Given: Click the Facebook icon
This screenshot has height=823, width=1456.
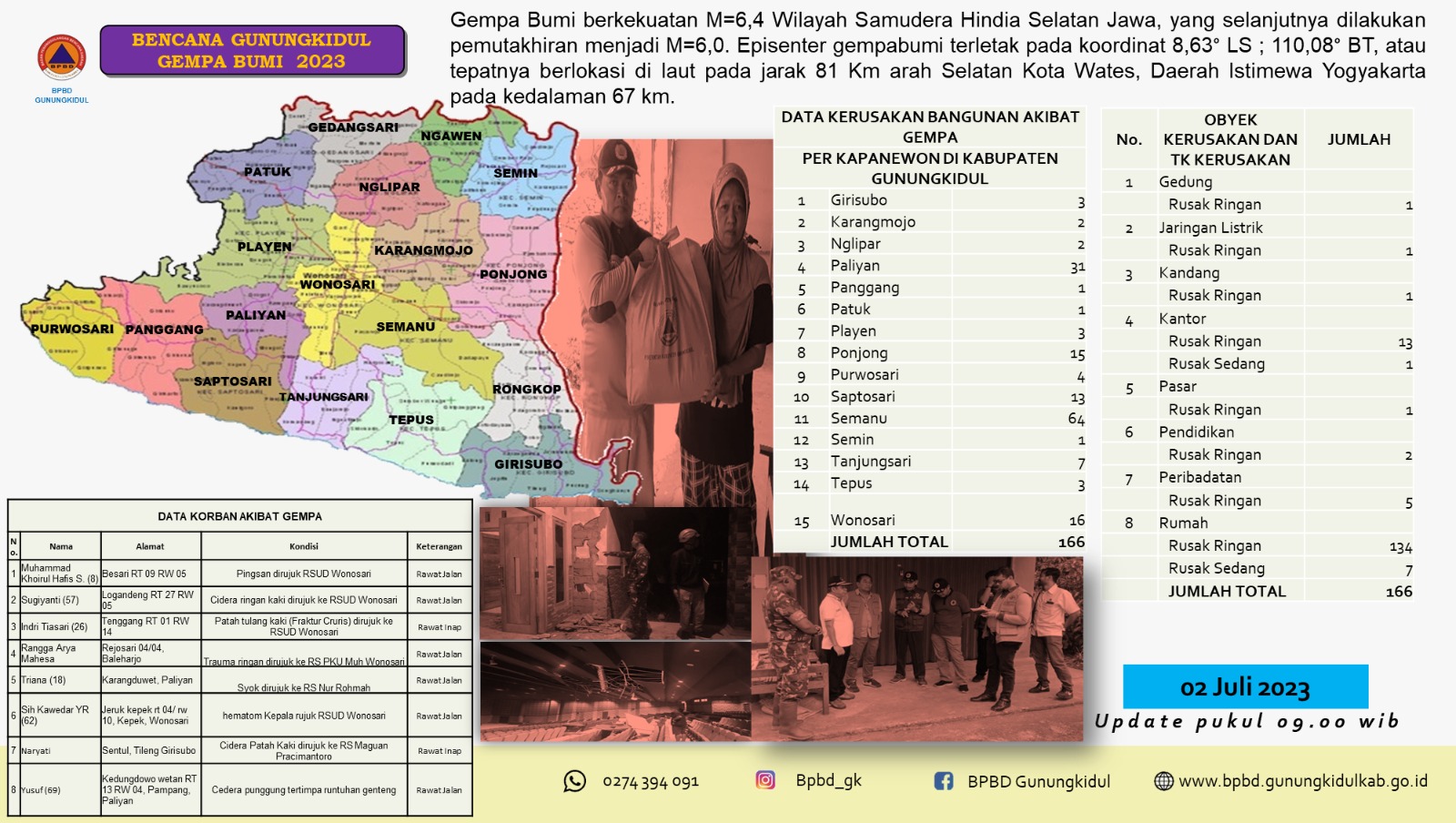Looking at the screenshot, I should click(x=944, y=781).
